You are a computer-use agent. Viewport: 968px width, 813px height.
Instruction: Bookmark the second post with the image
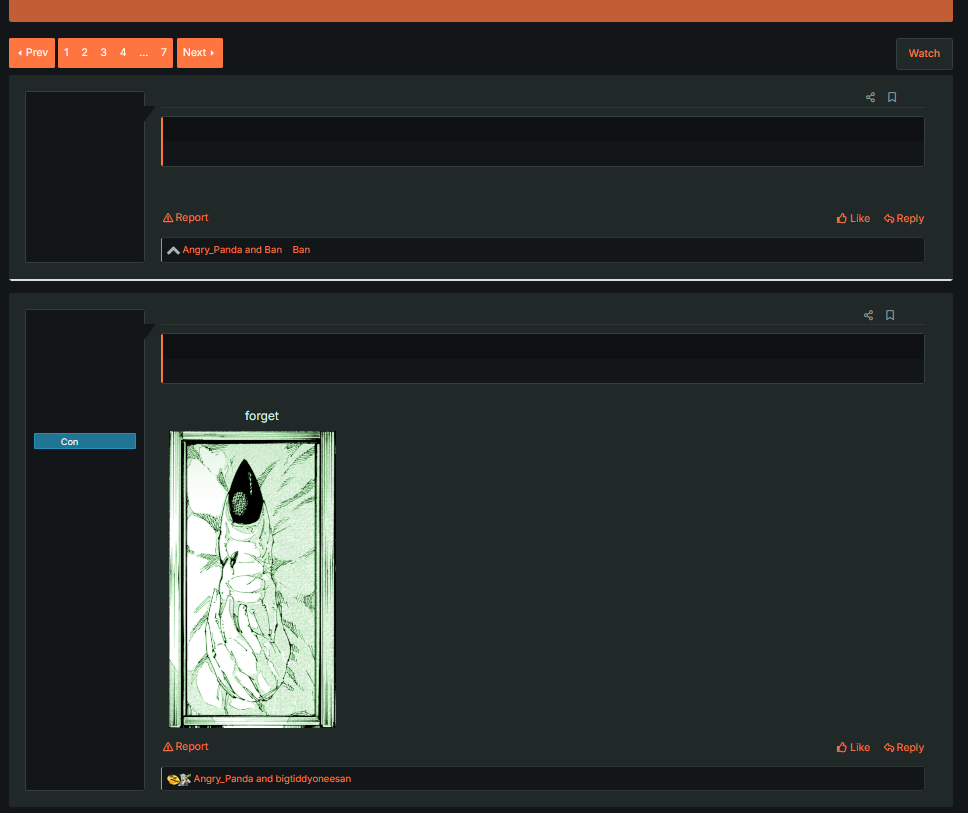coord(890,315)
